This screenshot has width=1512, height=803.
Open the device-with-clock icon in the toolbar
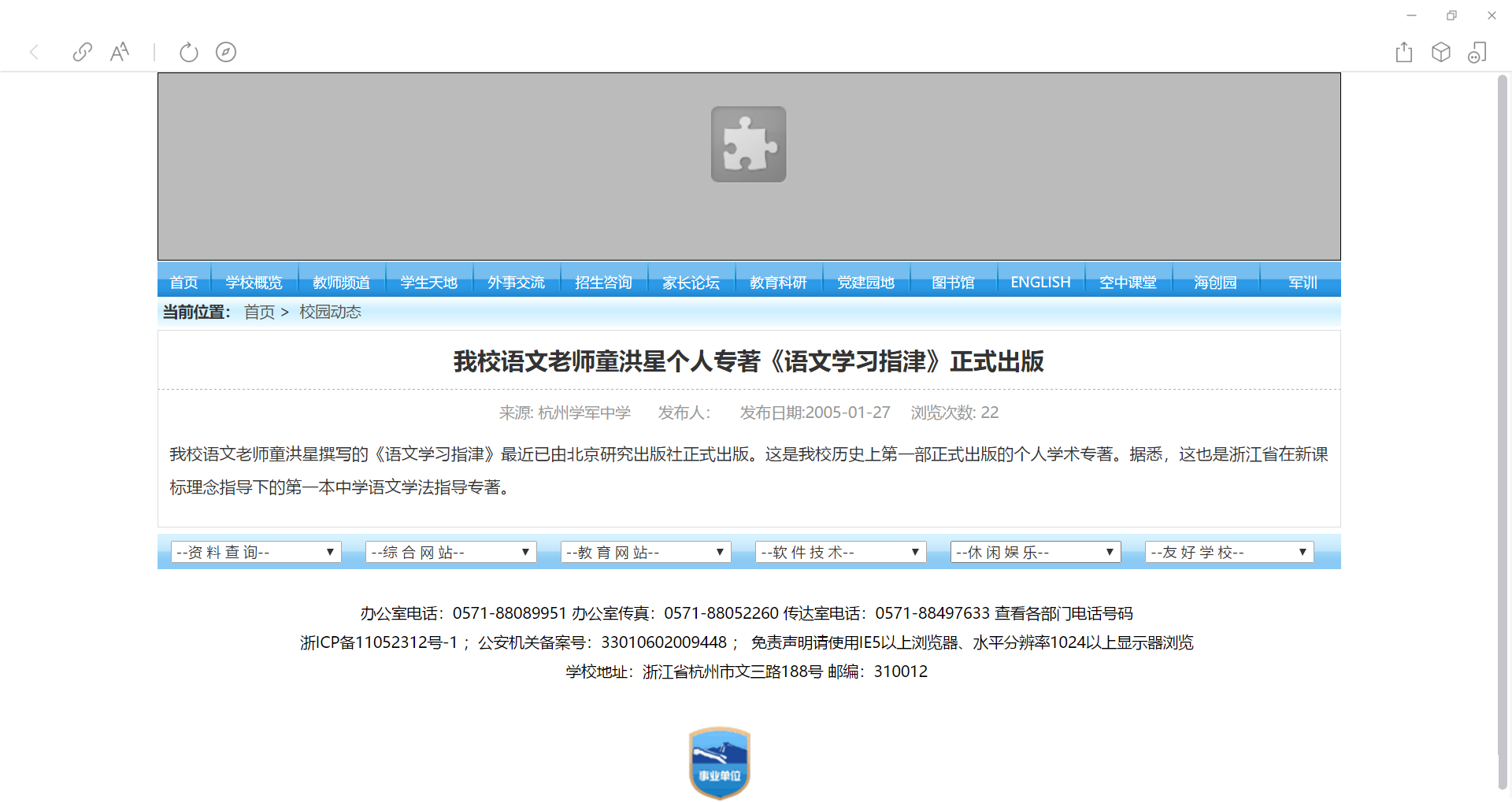1477,52
